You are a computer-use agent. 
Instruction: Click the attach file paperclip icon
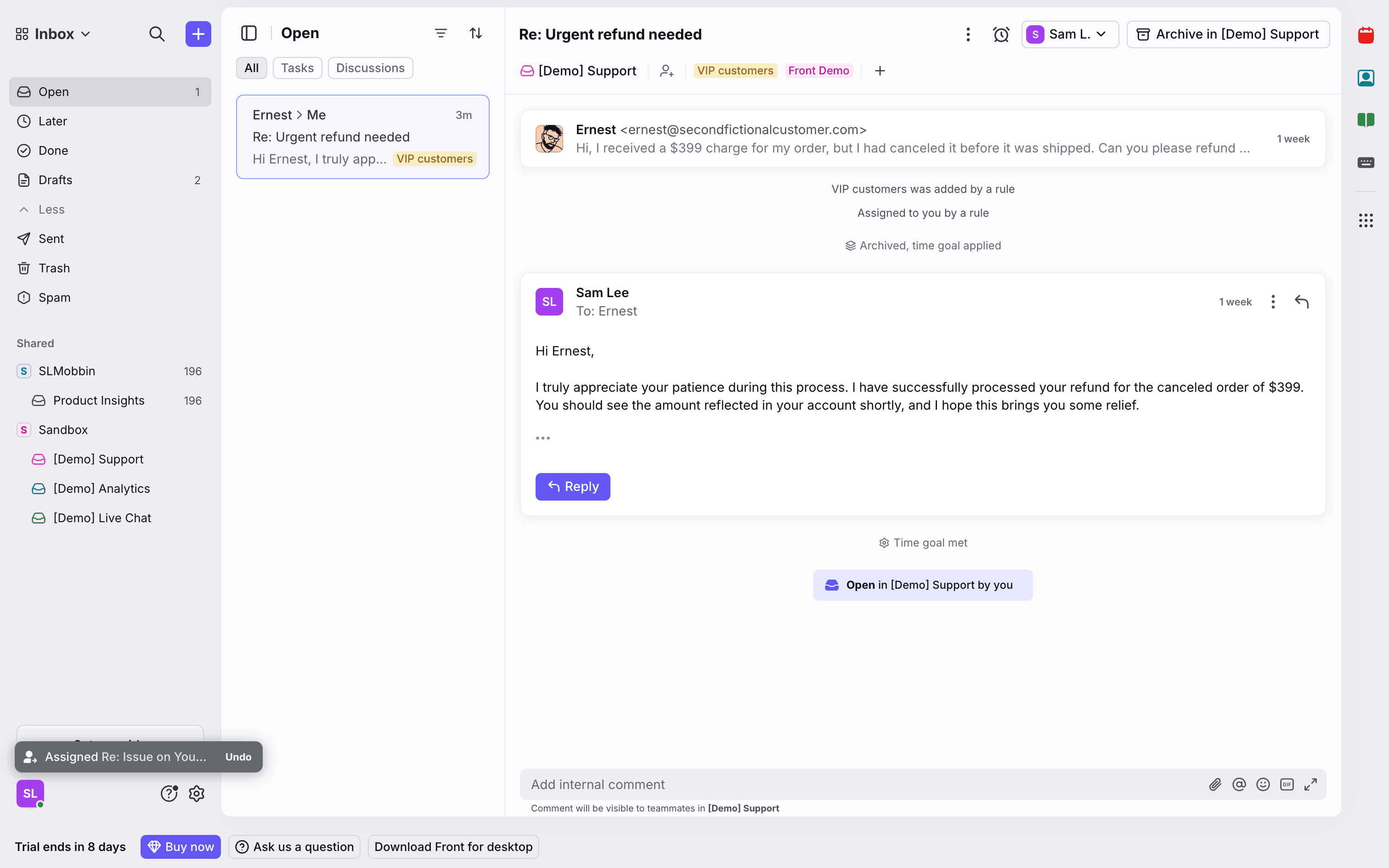1214,784
